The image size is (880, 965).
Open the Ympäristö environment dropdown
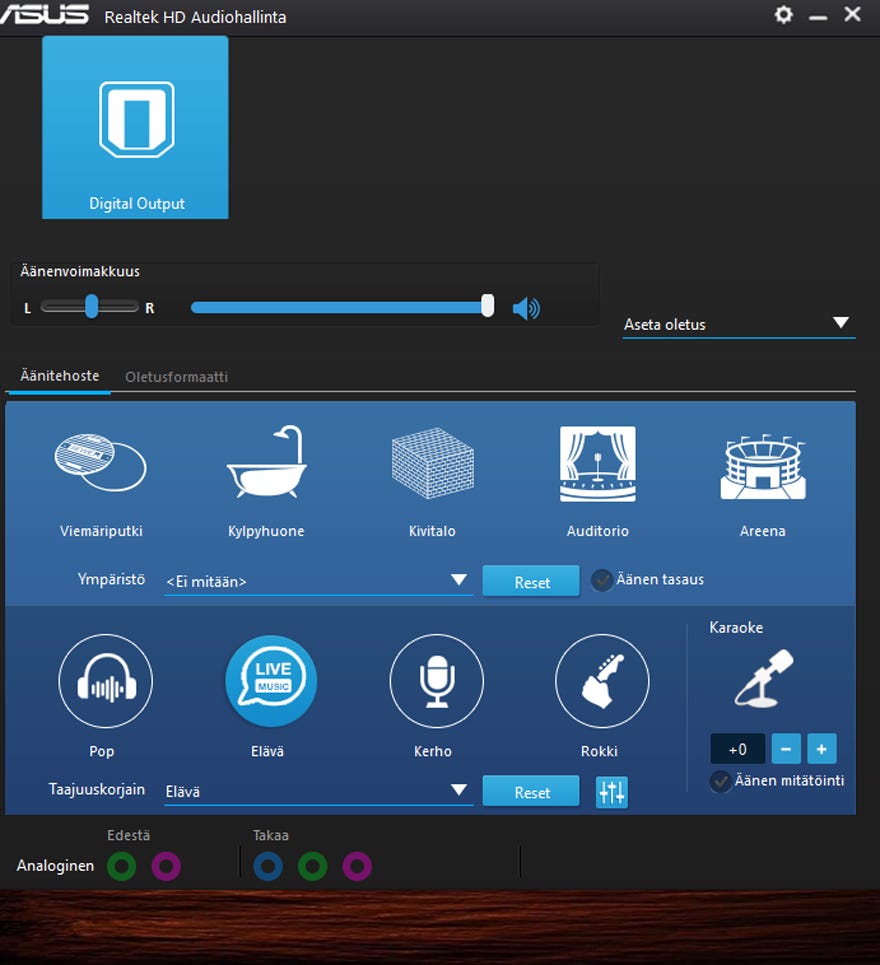(x=319, y=582)
